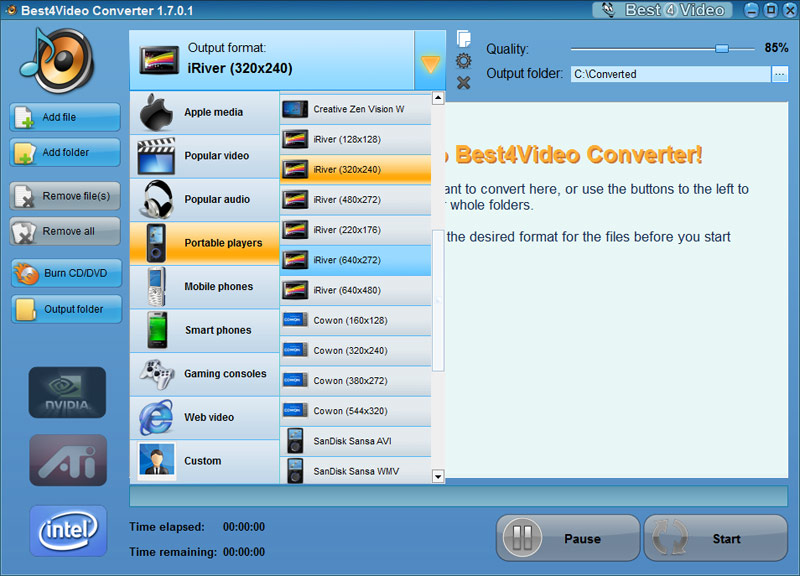The width and height of the screenshot is (800, 576).
Task: Select the Portable players category
Action: (x=205, y=243)
